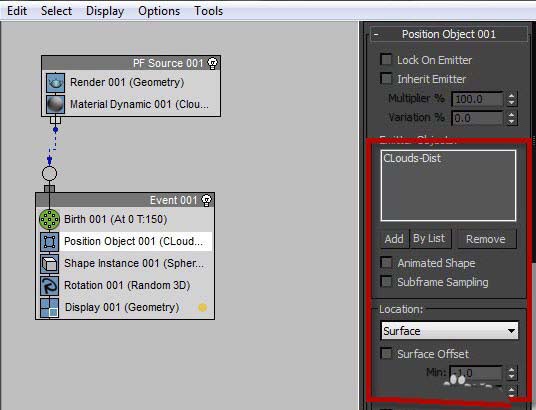Open the Select menu
The height and width of the screenshot is (410, 536).
56,11
